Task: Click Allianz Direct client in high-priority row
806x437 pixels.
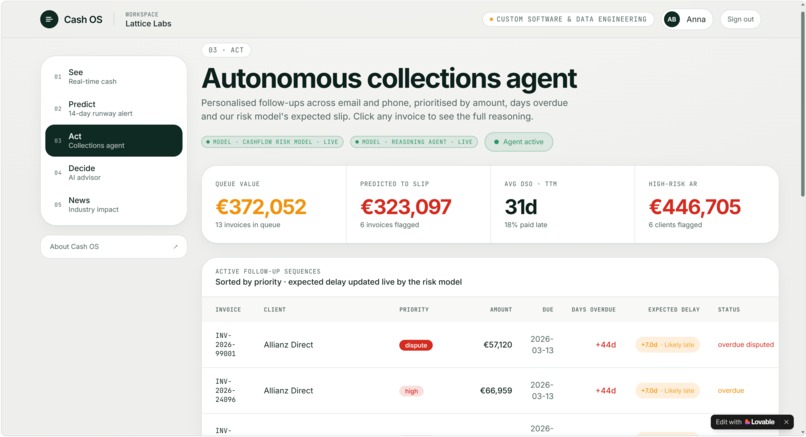Action: [x=288, y=391]
